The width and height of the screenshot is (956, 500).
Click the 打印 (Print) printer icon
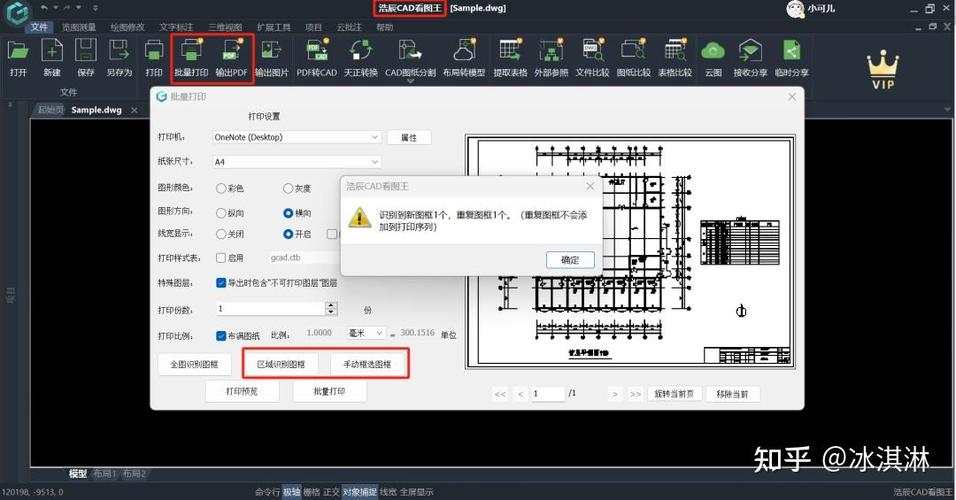pyautogui.click(x=154, y=51)
